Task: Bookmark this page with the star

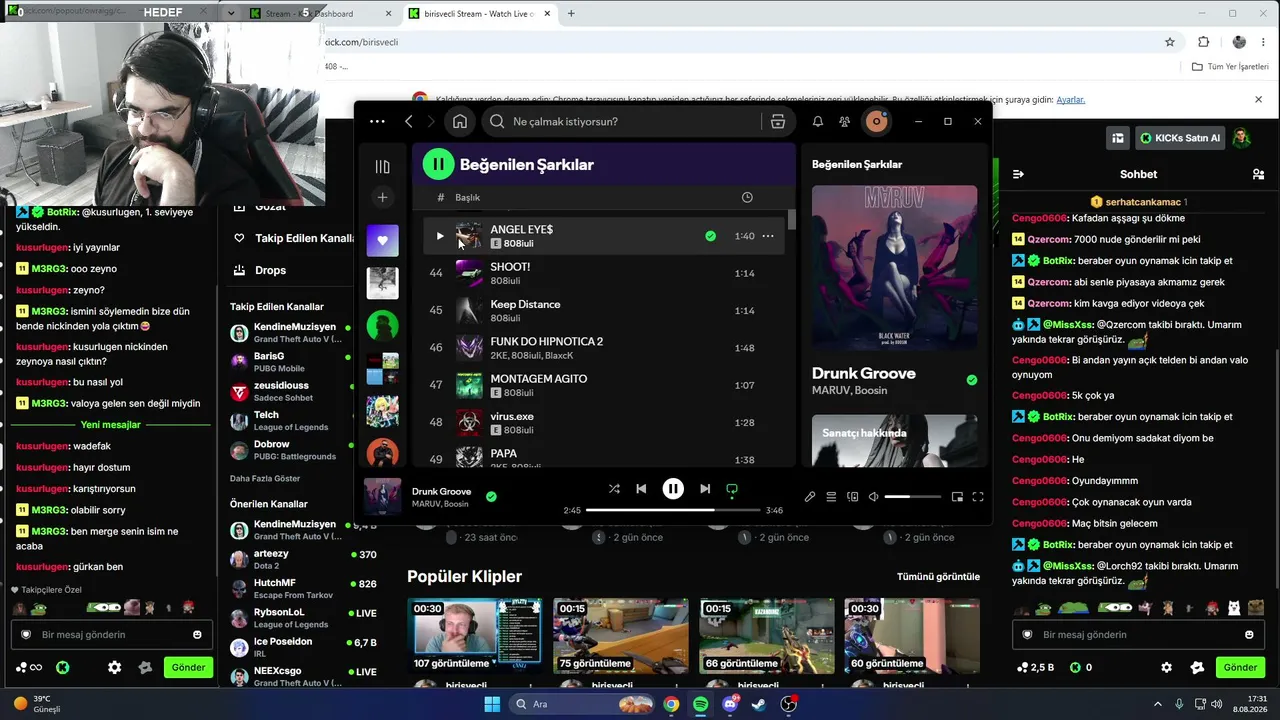Action: click(x=1170, y=42)
